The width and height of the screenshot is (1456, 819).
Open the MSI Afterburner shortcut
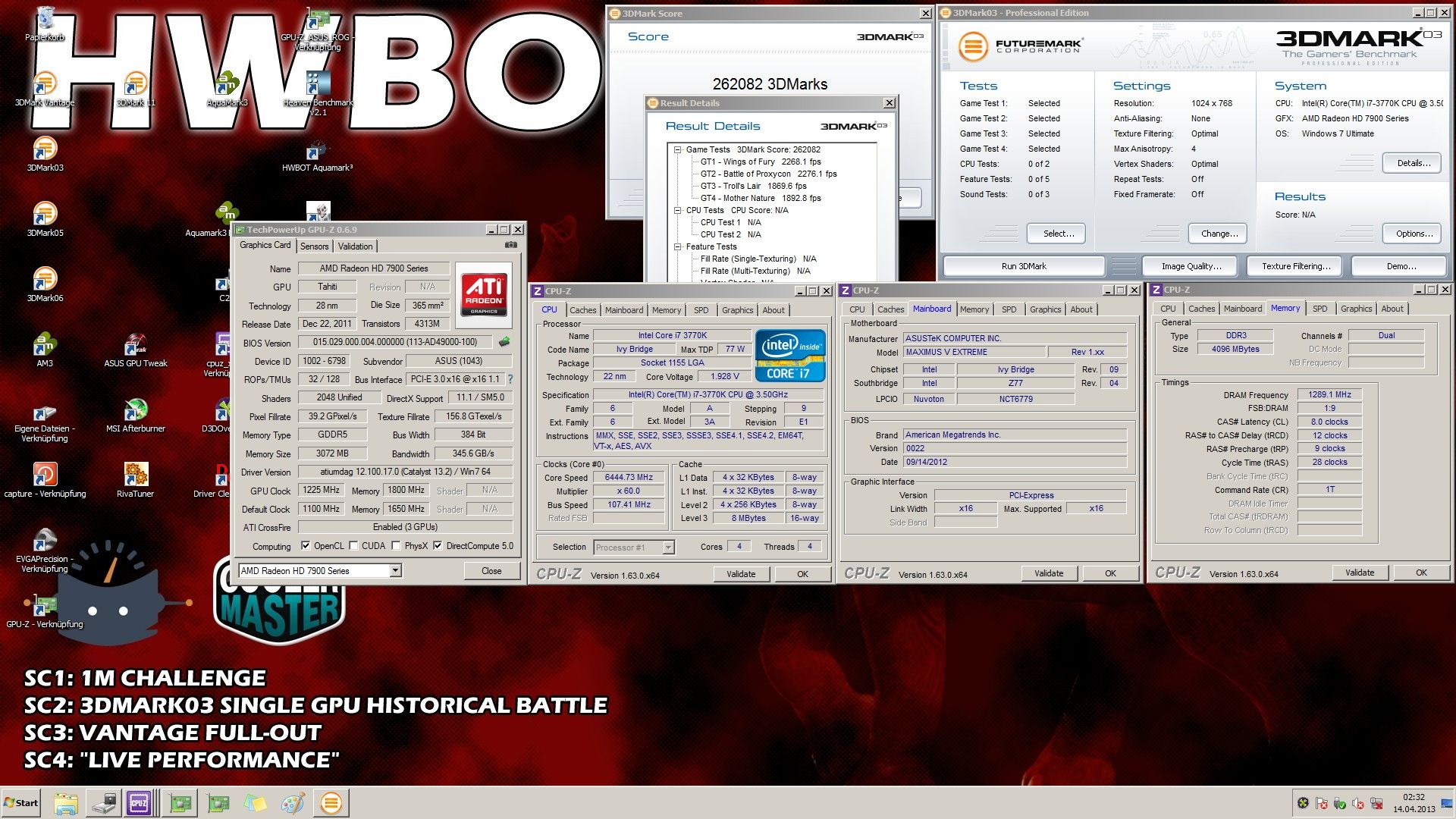coord(136,416)
